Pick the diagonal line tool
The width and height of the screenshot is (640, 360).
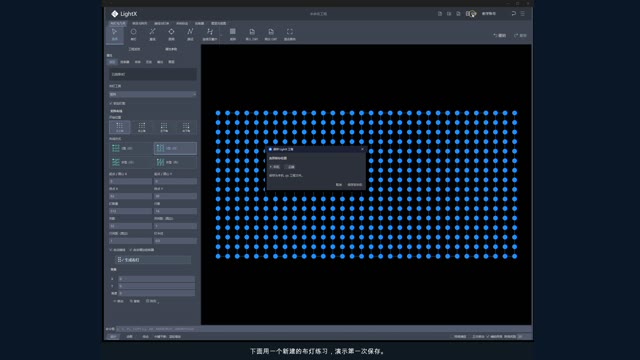[152, 34]
